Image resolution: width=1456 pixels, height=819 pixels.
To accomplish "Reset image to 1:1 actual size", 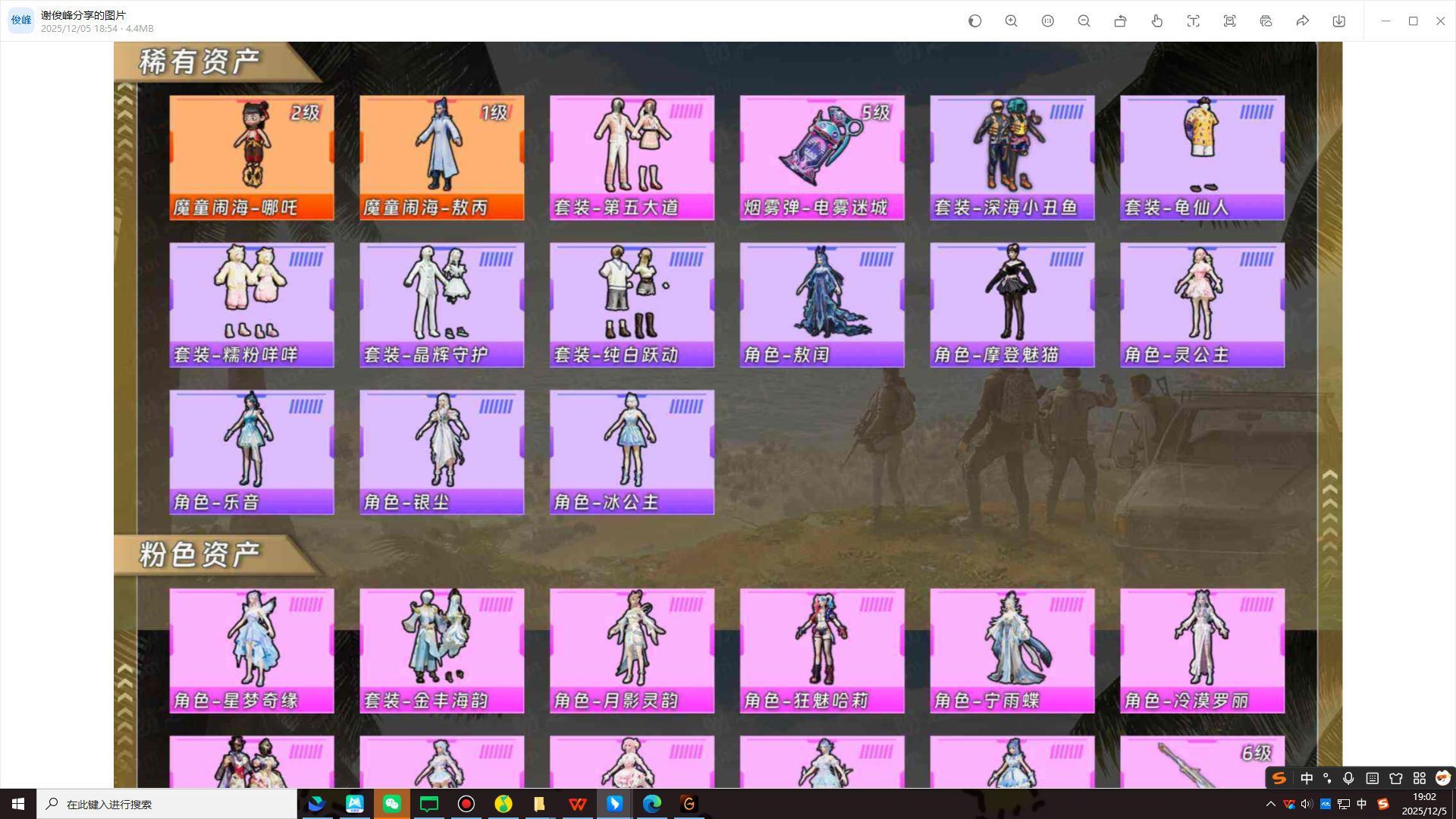I will click(1047, 21).
